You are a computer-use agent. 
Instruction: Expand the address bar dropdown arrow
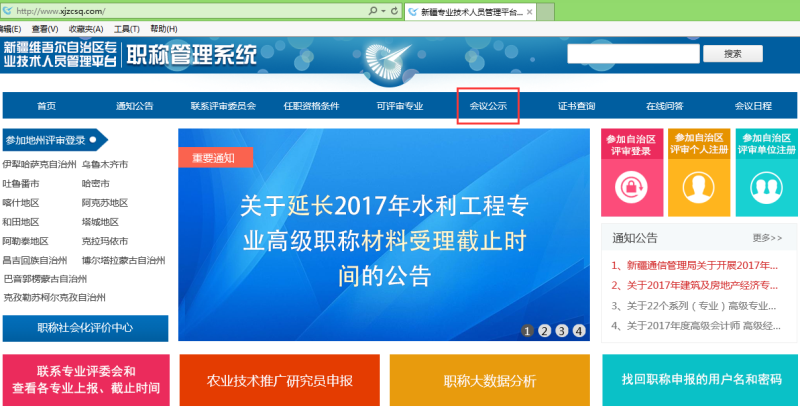coord(383,11)
